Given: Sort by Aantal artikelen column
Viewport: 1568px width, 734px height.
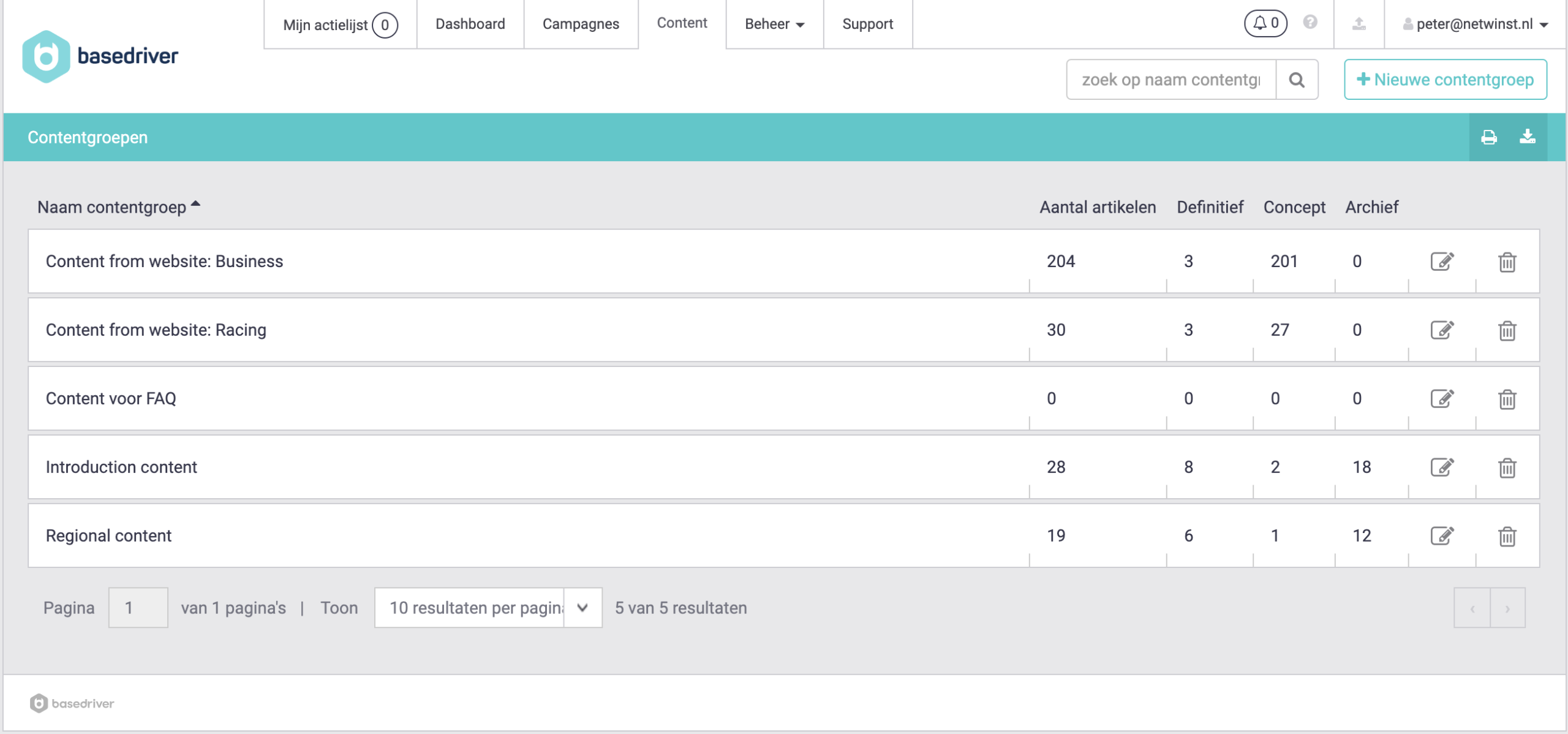Looking at the screenshot, I should tap(1098, 207).
